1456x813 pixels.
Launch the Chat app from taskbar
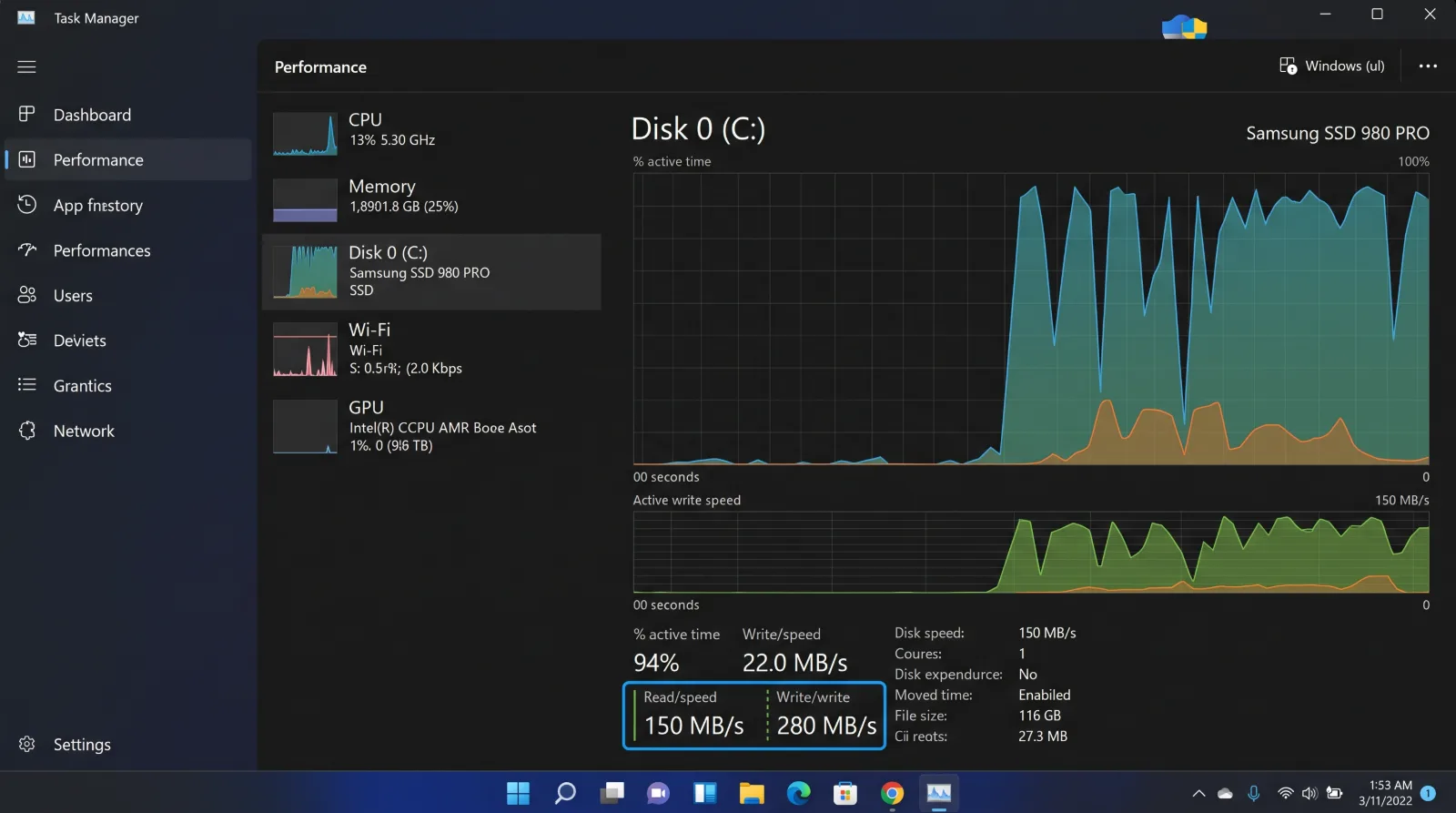coord(658,793)
